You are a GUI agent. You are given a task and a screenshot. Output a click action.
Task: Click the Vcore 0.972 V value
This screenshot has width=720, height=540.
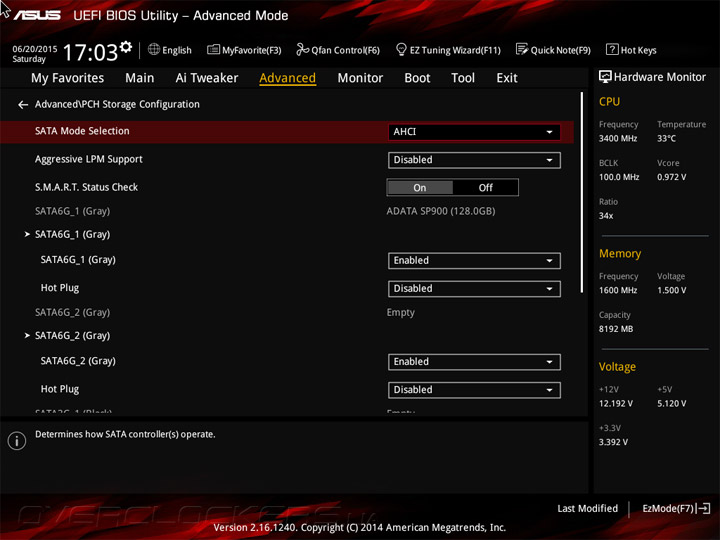pyautogui.click(x=671, y=177)
